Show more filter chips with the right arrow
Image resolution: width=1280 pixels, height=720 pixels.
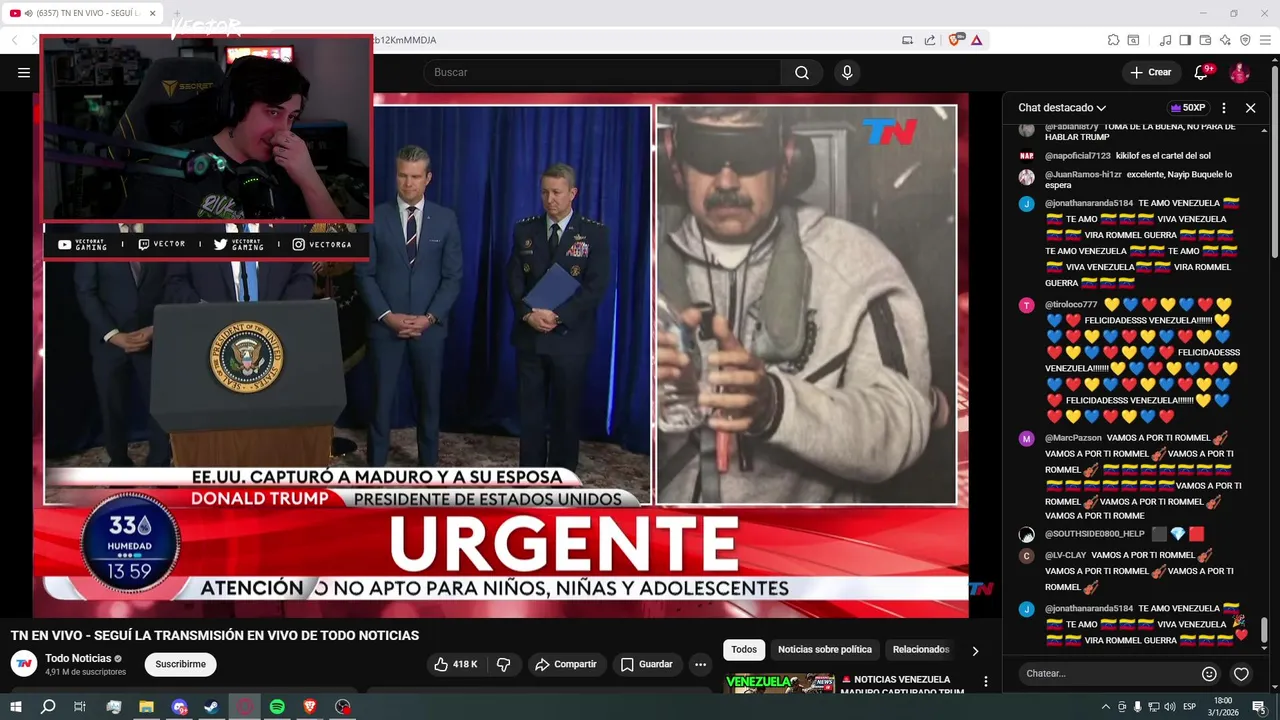975,650
